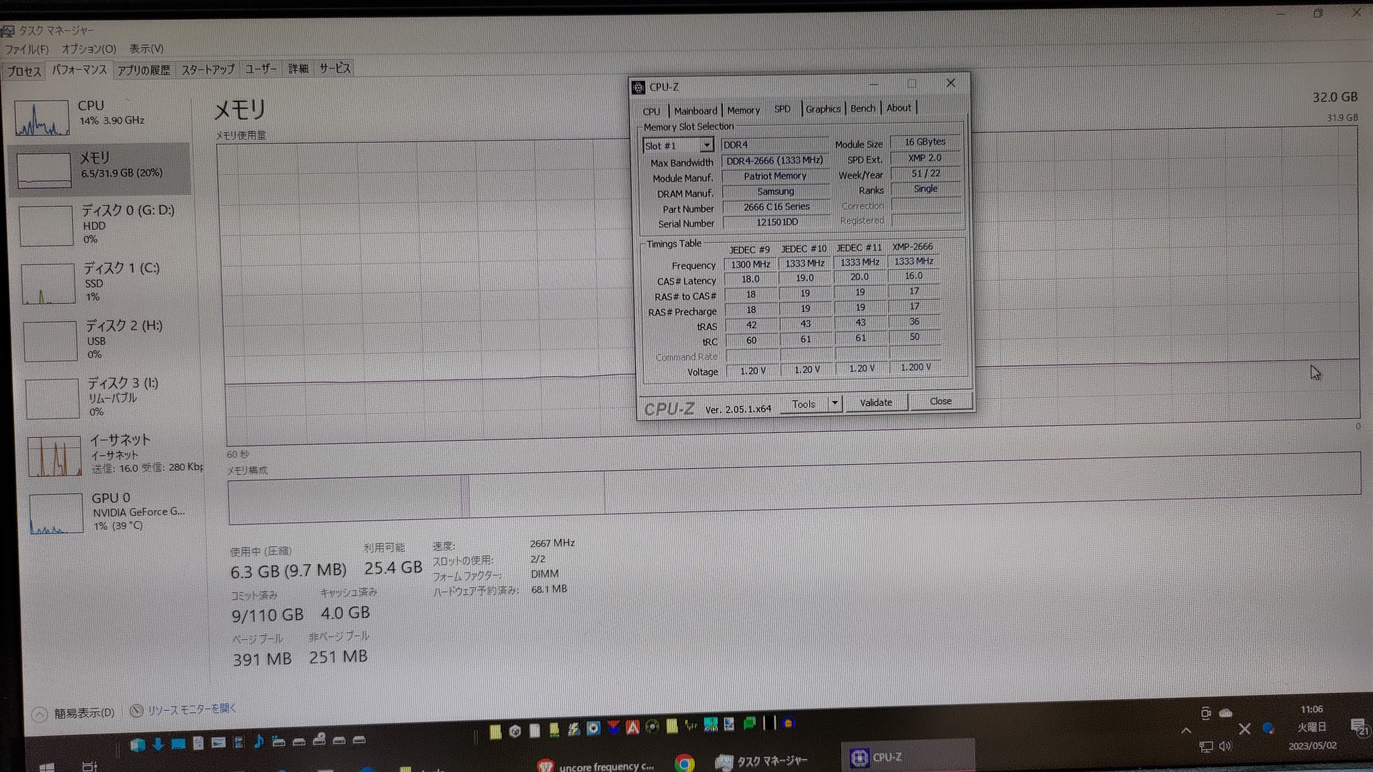Click the CPU-Z icon in its title bar
The image size is (1373, 772).
point(639,88)
